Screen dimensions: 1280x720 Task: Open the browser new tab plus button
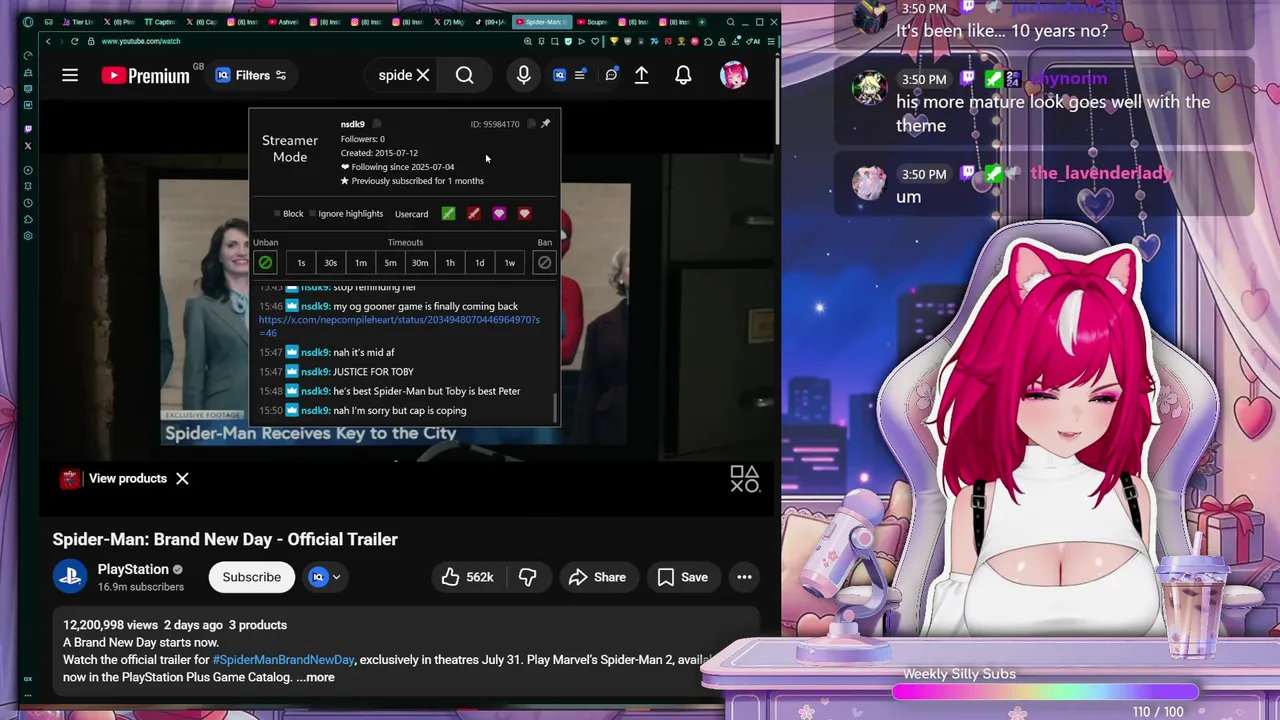[702, 21]
